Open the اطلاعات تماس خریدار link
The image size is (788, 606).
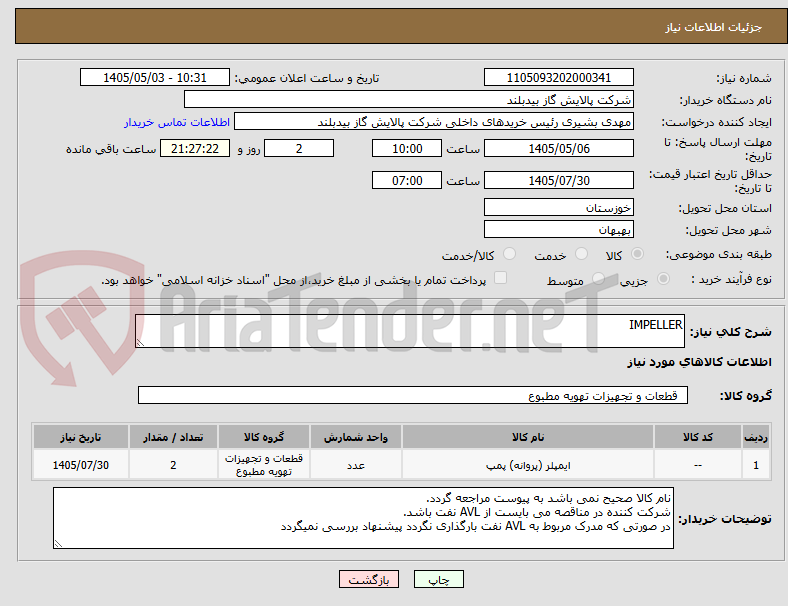[x=177, y=122]
